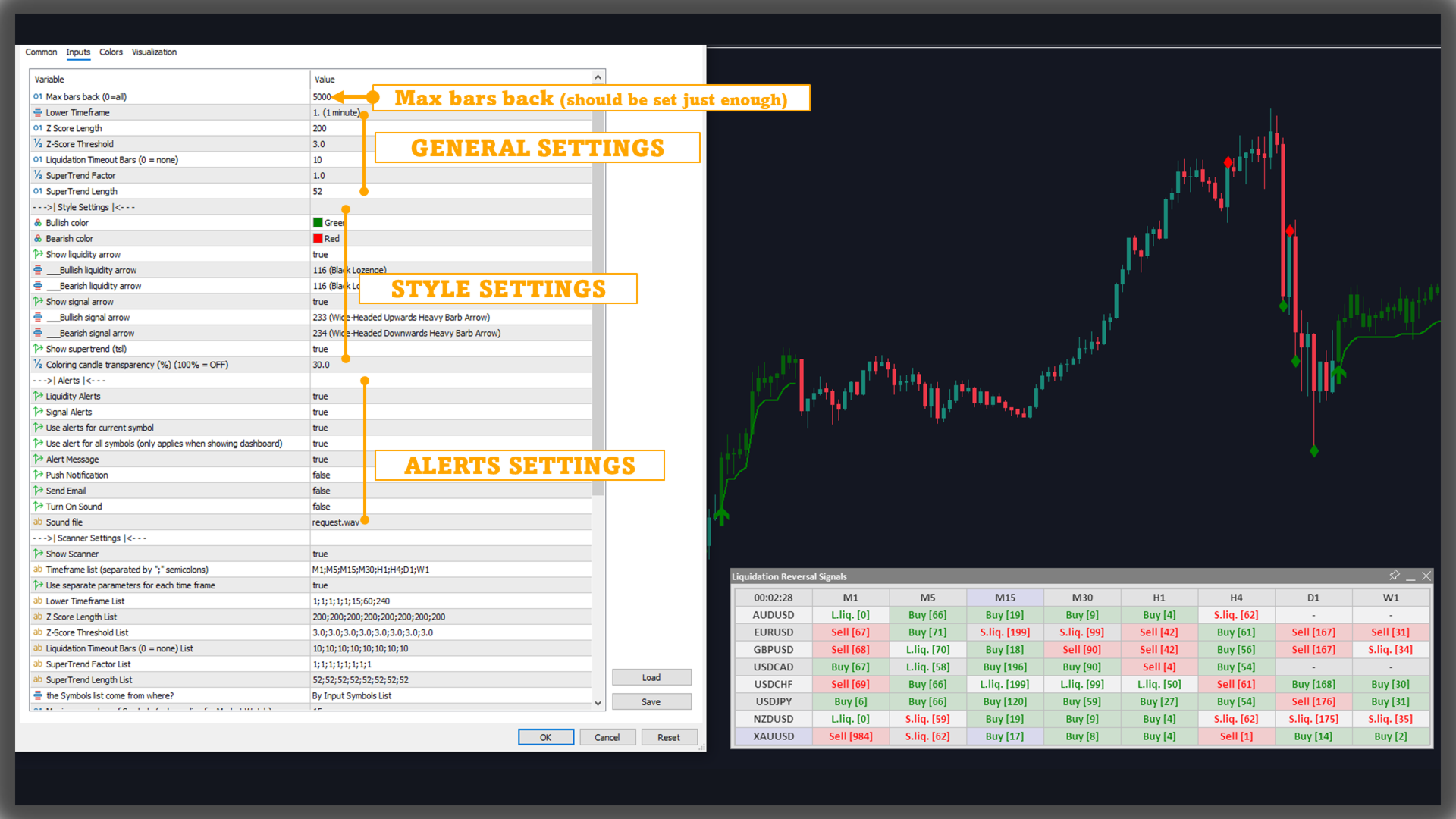Switch to the Visualization tab
The height and width of the screenshot is (819, 1456).
(x=154, y=52)
